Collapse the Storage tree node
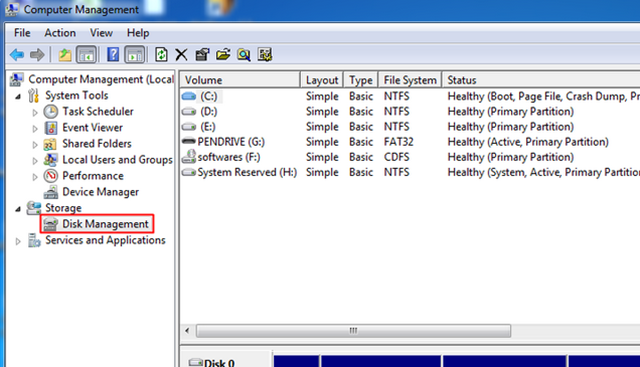This screenshot has width=640, height=367. [18, 209]
